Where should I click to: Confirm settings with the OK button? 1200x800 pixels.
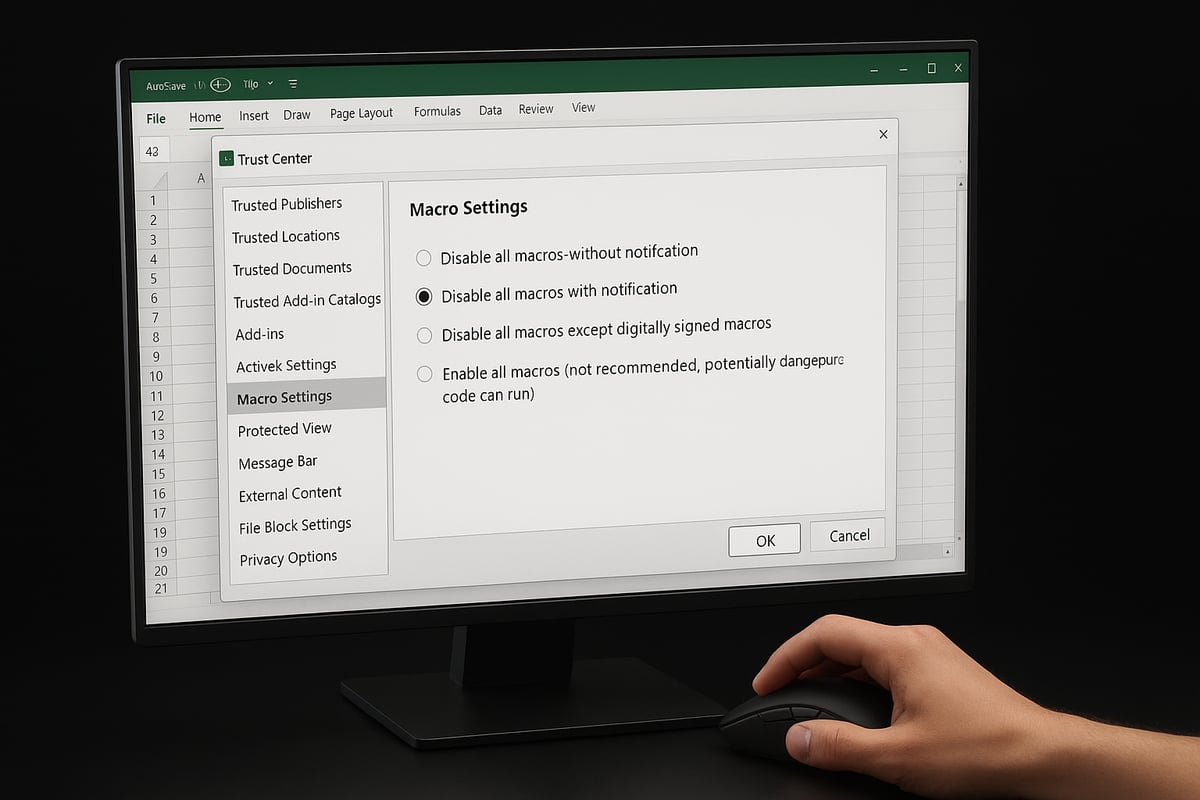click(764, 539)
